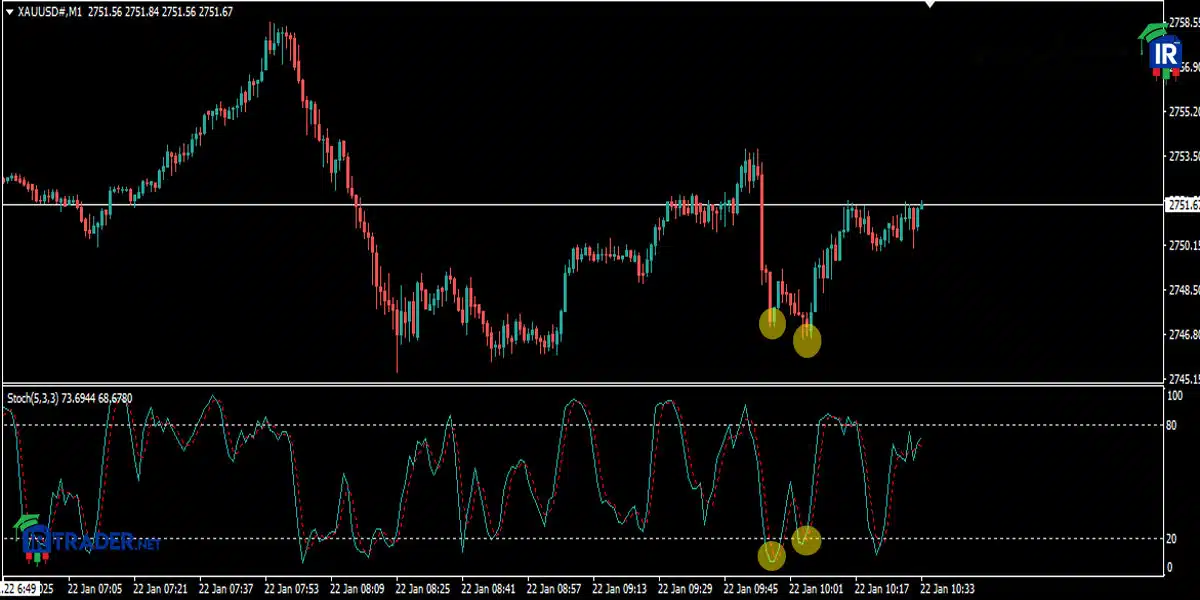Click the IRTRADER.NET watermark logo
Viewport: 1200px width, 600px height.
87,541
